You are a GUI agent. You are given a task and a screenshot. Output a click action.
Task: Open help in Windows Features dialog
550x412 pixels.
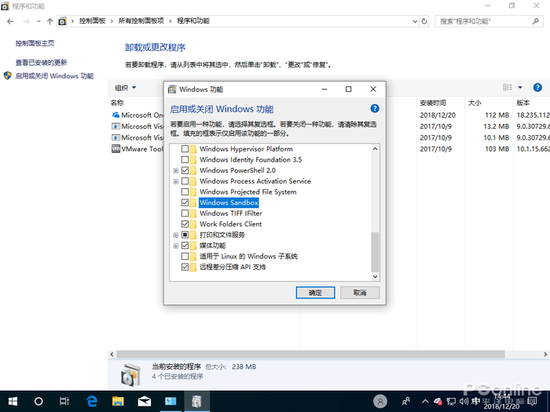pyautogui.click(x=375, y=108)
